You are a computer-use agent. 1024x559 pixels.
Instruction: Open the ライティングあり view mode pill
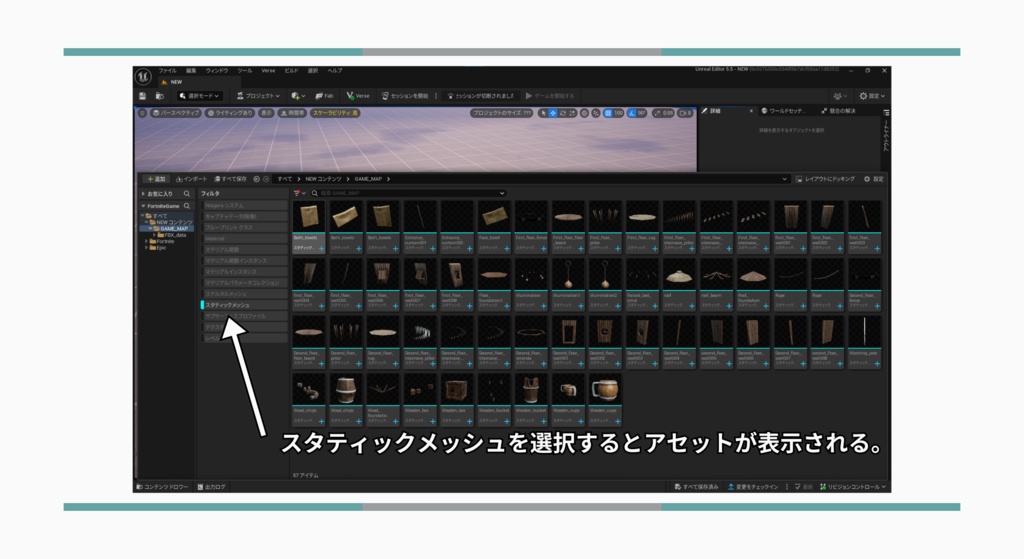pyautogui.click(x=230, y=113)
